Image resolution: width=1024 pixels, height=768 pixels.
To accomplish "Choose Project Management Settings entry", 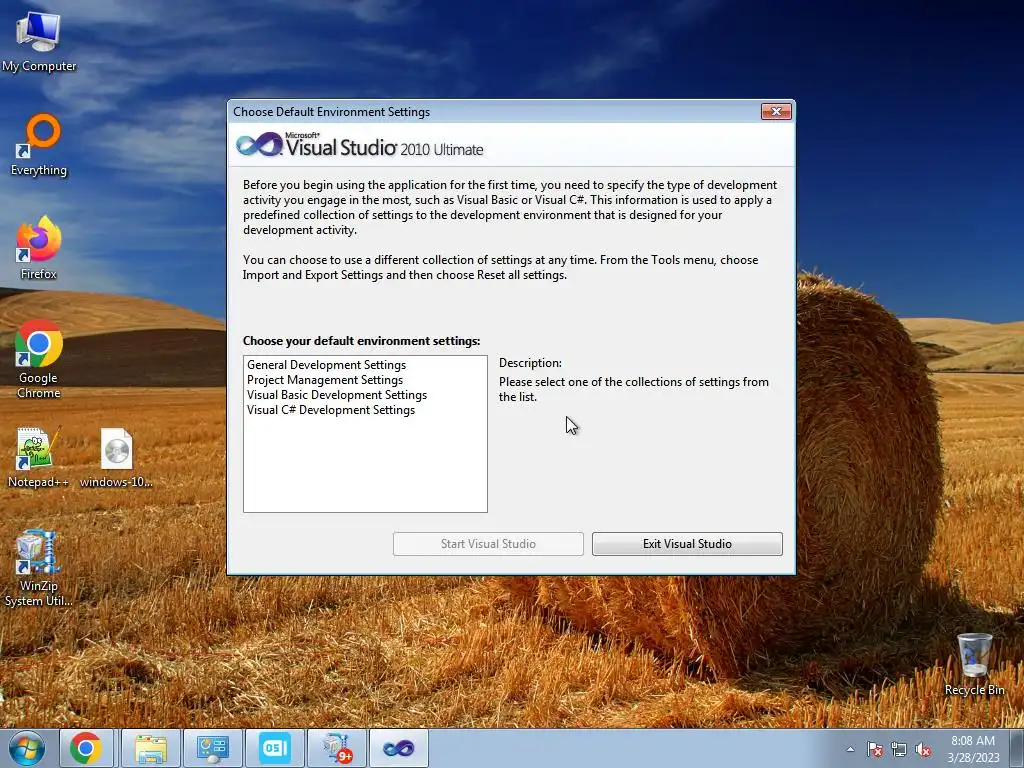I will (x=325, y=380).
